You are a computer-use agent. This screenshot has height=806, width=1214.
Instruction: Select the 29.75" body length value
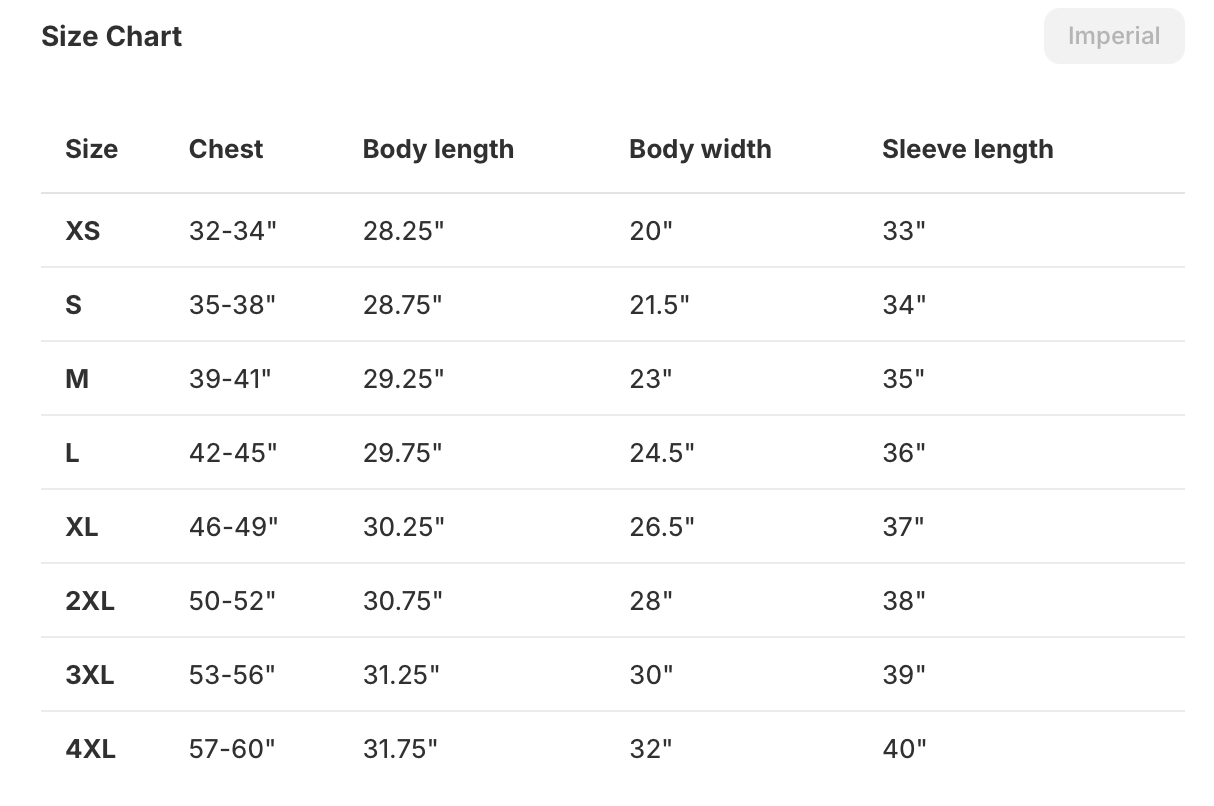click(402, 453)
